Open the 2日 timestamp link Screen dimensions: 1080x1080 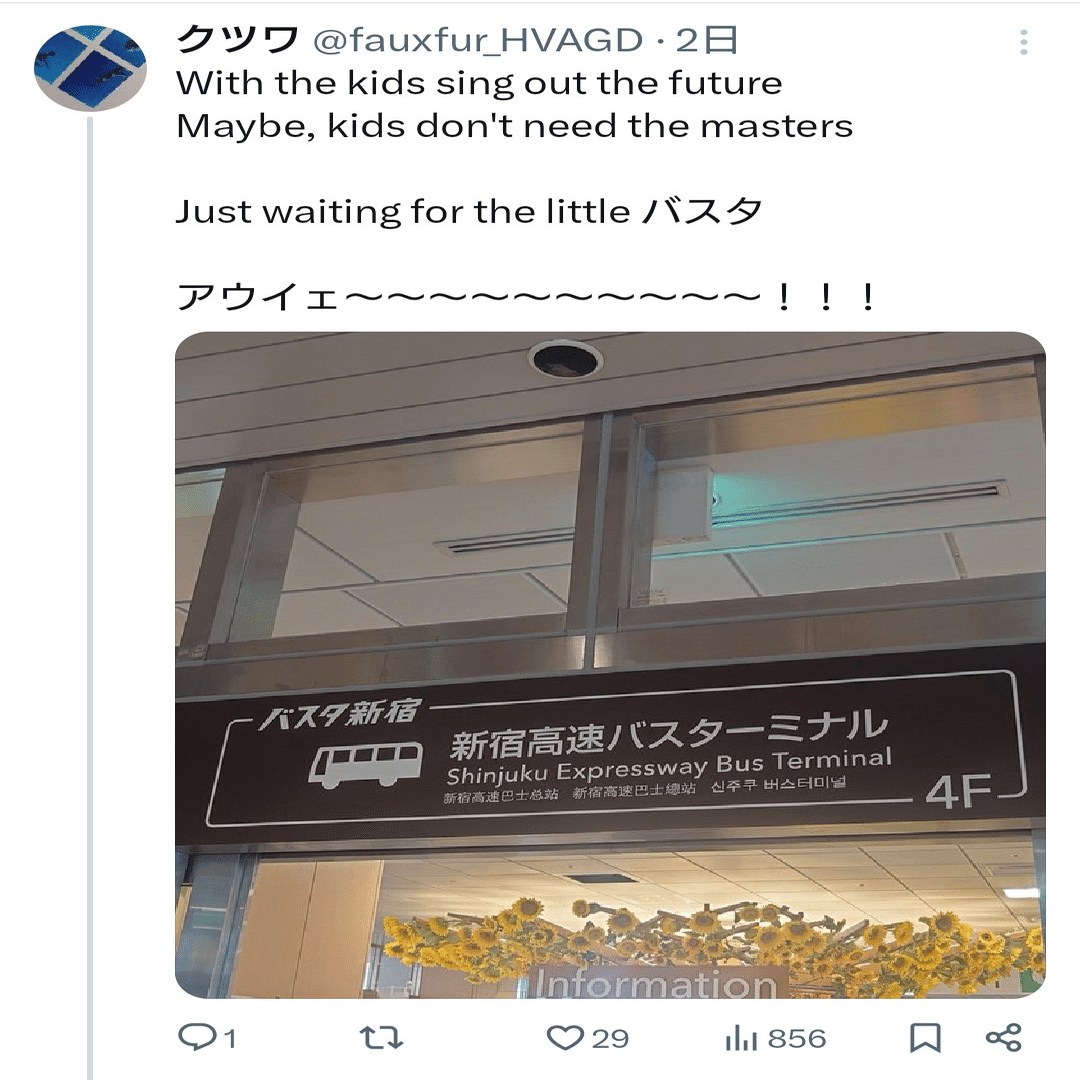[706, 41]
